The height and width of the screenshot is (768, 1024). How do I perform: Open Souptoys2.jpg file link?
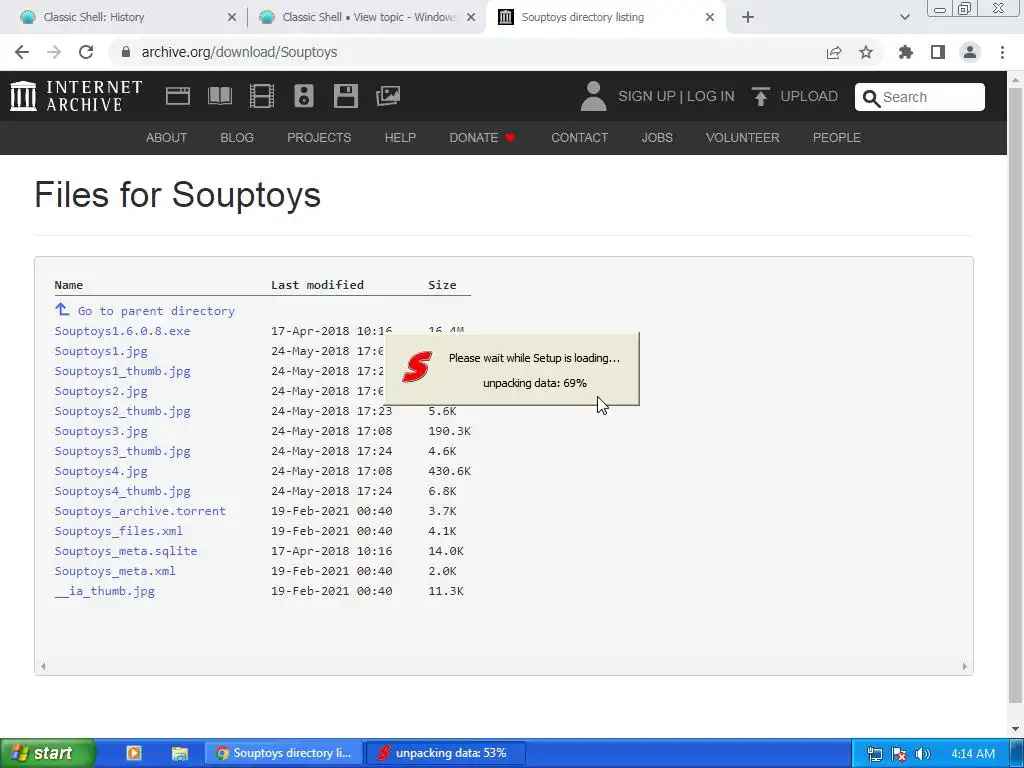(101, 391)
